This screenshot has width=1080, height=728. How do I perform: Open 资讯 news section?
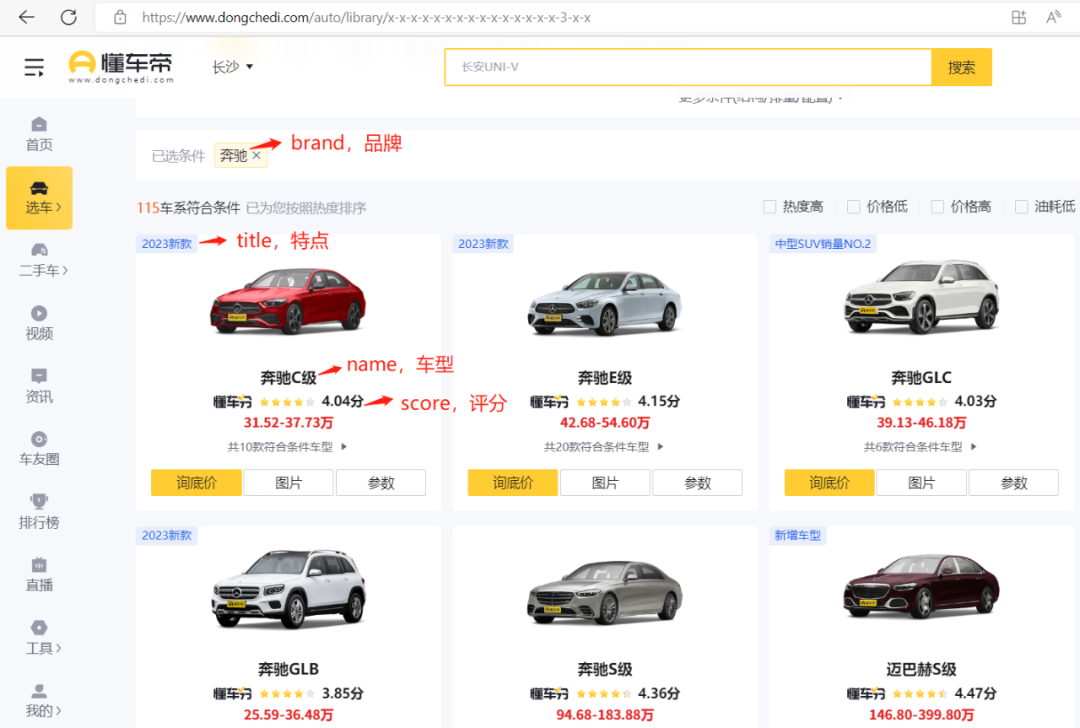(39, 386)
